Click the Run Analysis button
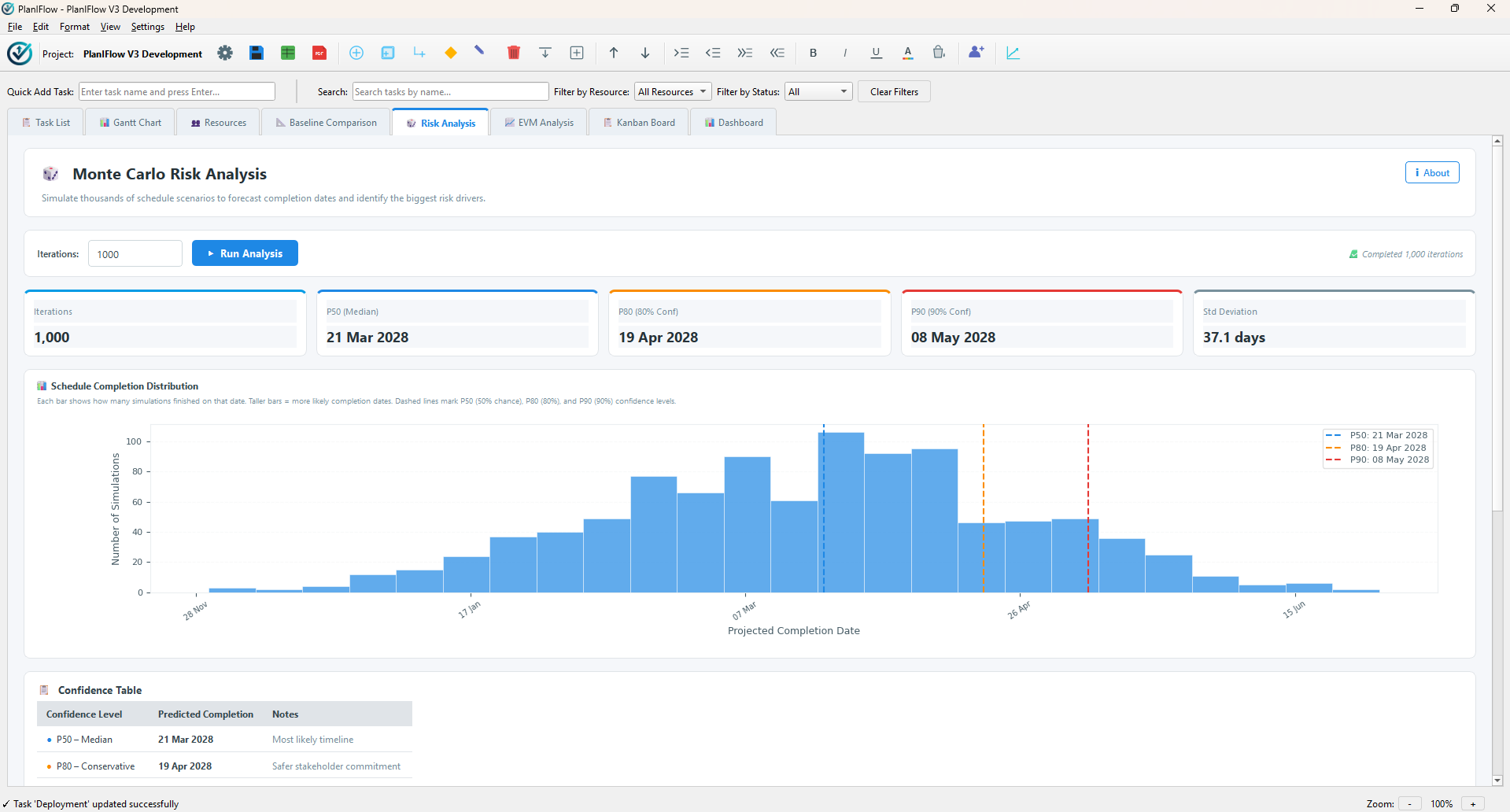The height and width of the screenshot is (812, 1510). (x=245, y=253)
